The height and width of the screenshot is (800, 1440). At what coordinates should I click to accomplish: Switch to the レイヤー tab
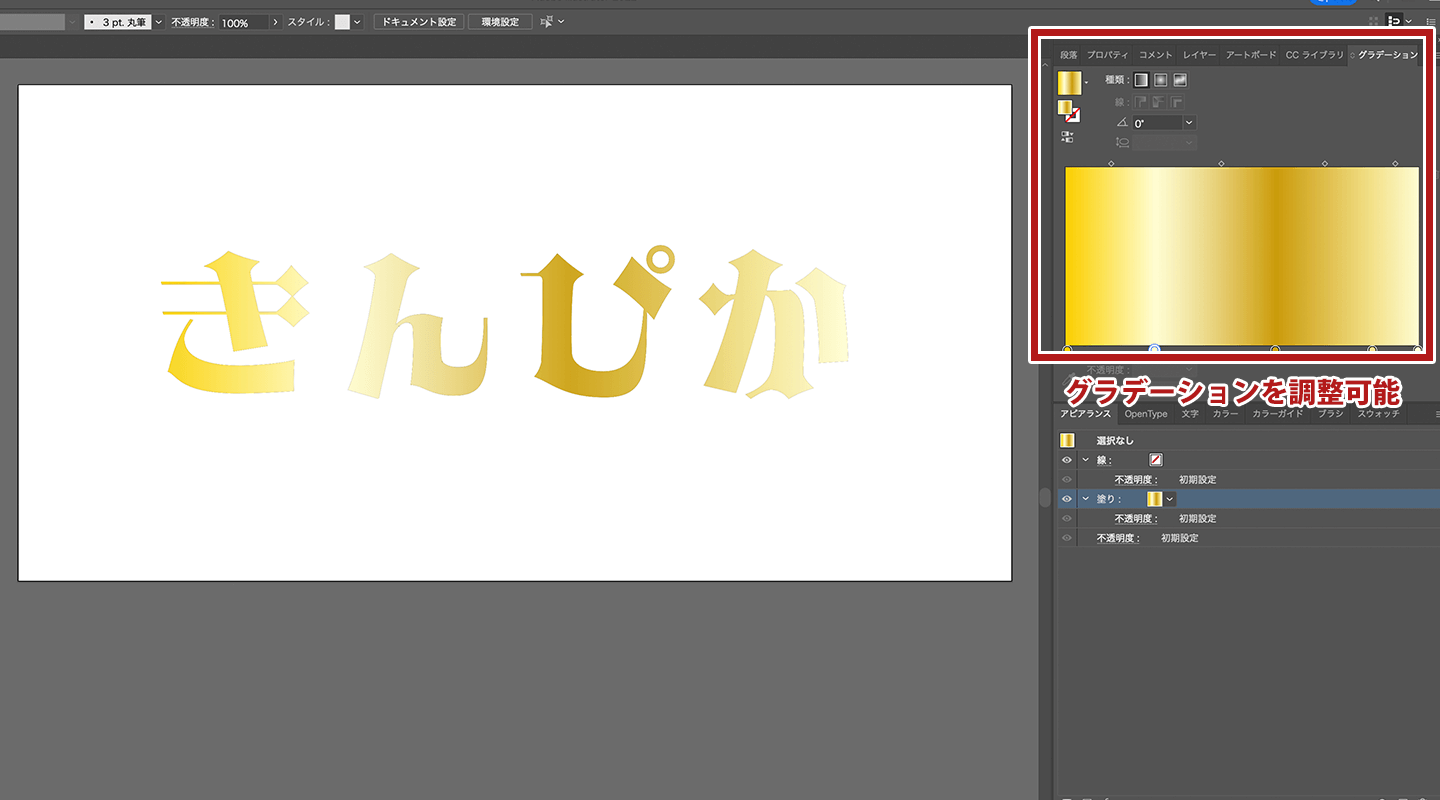[x=1199, y=55]
